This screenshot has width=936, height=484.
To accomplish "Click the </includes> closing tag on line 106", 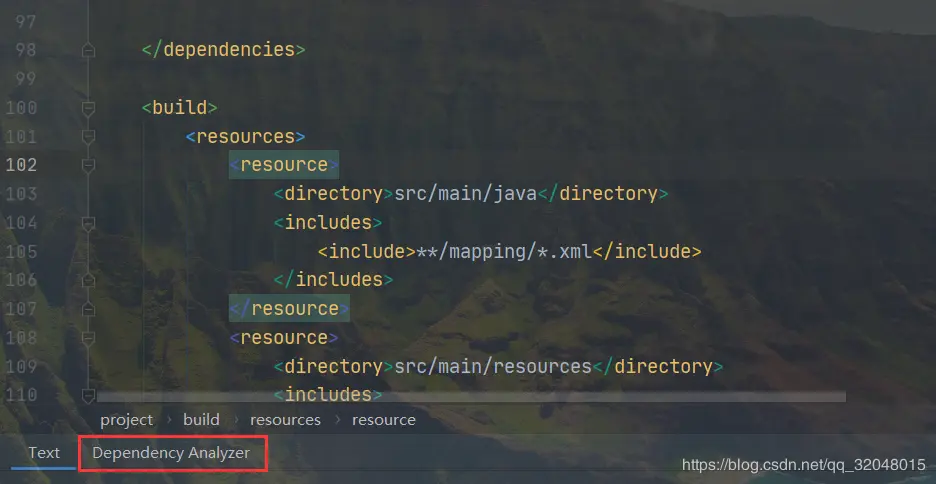I will coord(333,279).
